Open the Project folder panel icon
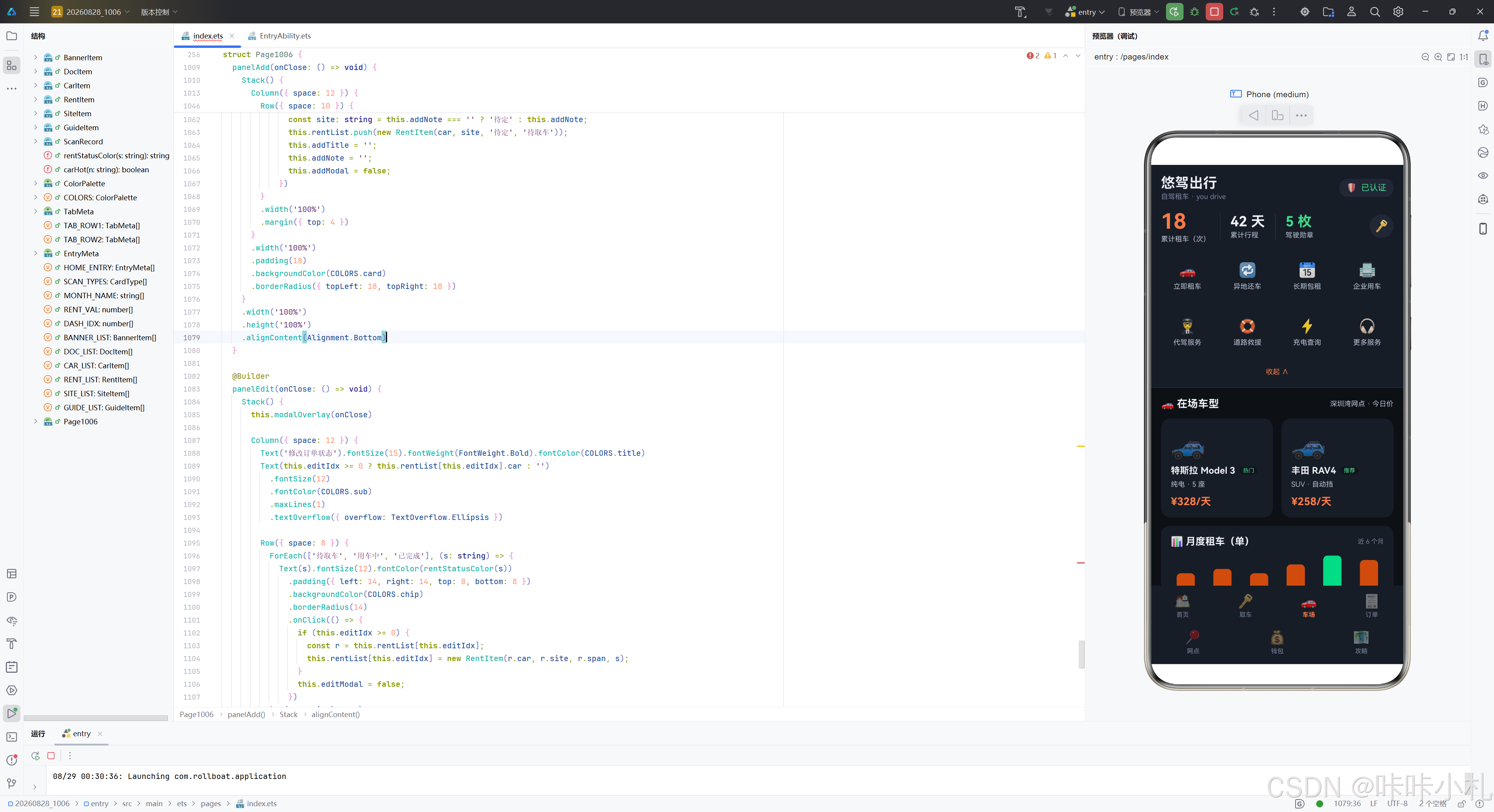The width and height of the screenshot is (1494, 812). 12,36
